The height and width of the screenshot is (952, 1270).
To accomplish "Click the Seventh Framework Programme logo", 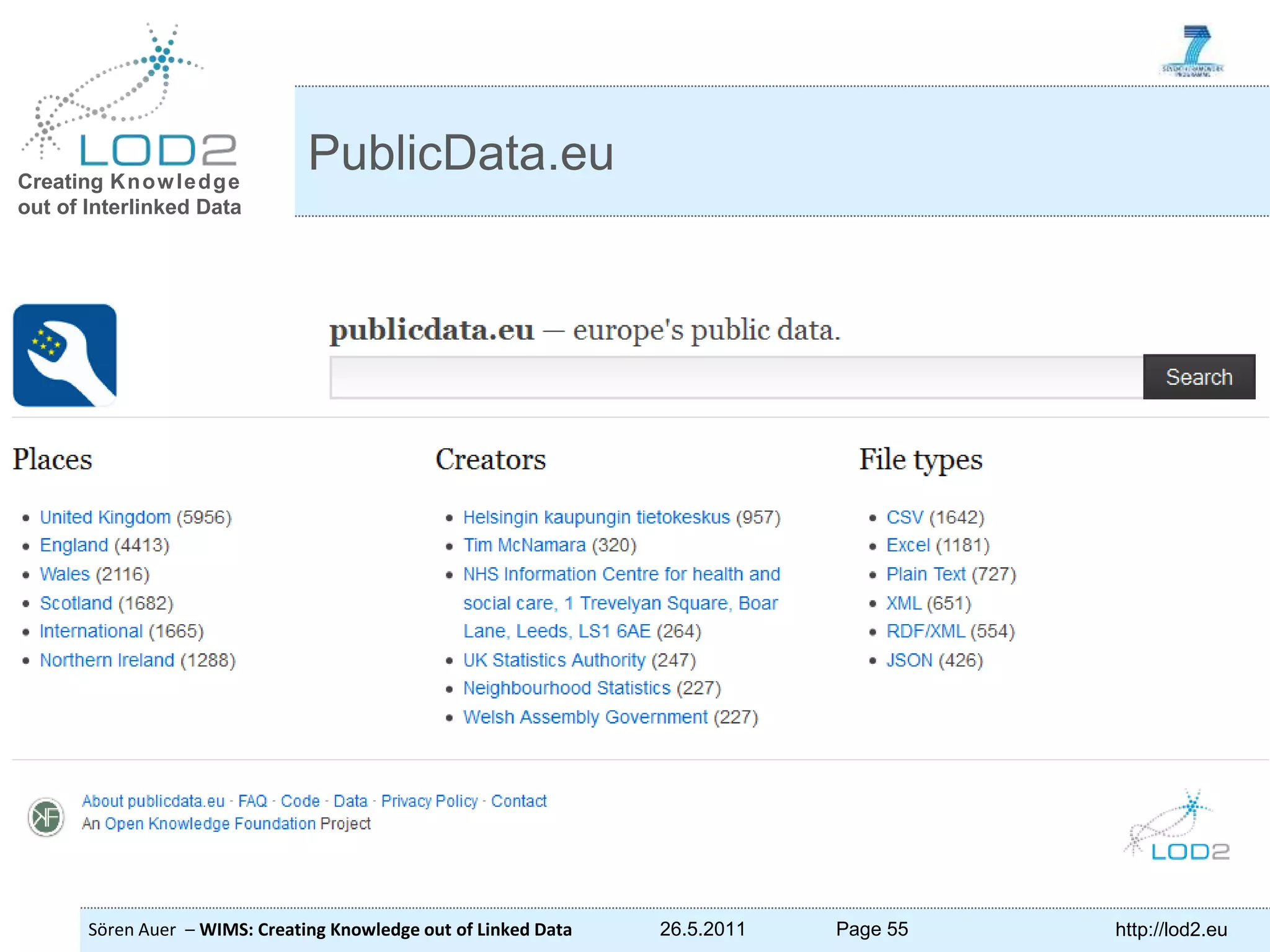I will pos(1192,51).
